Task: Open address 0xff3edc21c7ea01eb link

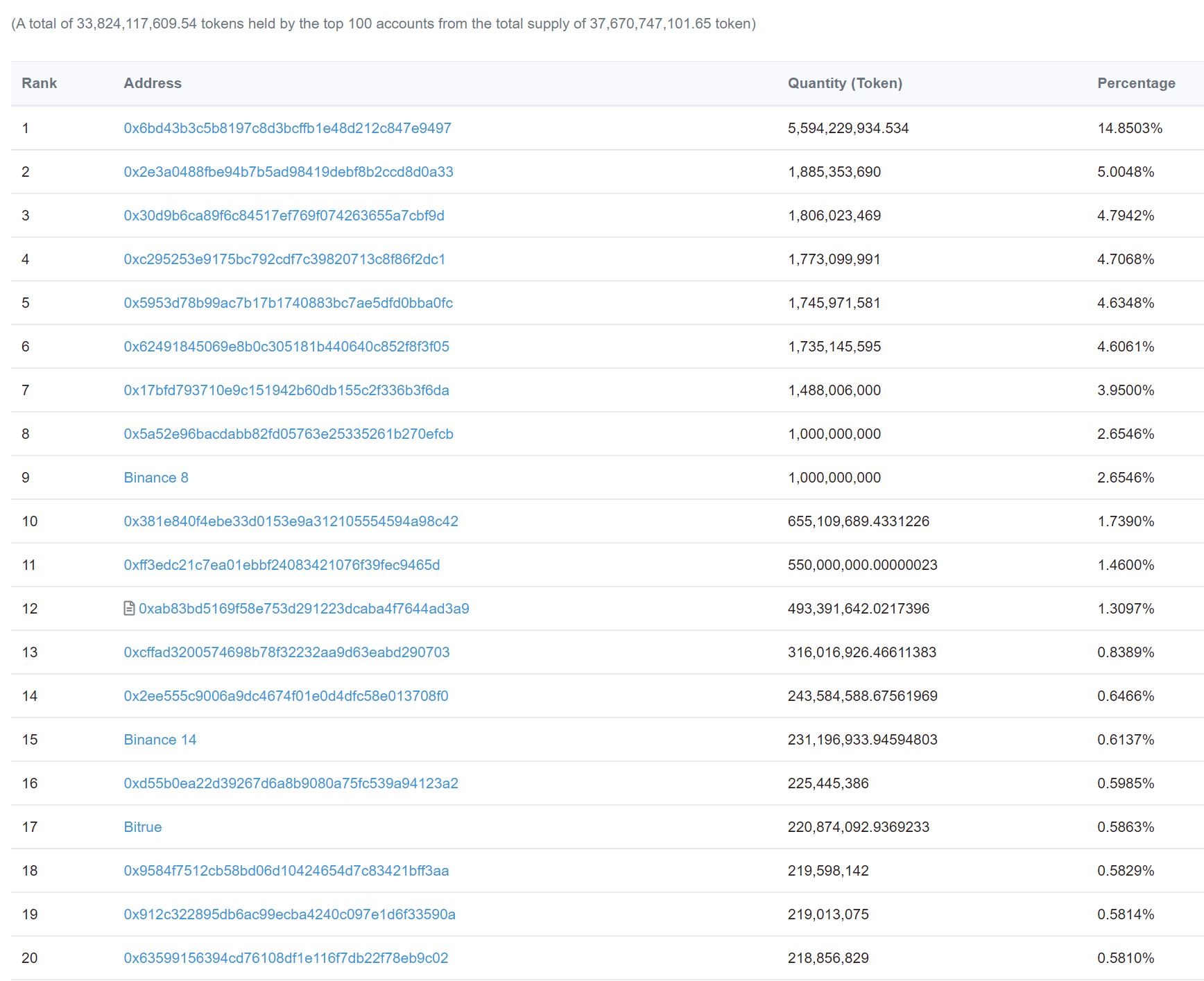Action: click(282, 565)
